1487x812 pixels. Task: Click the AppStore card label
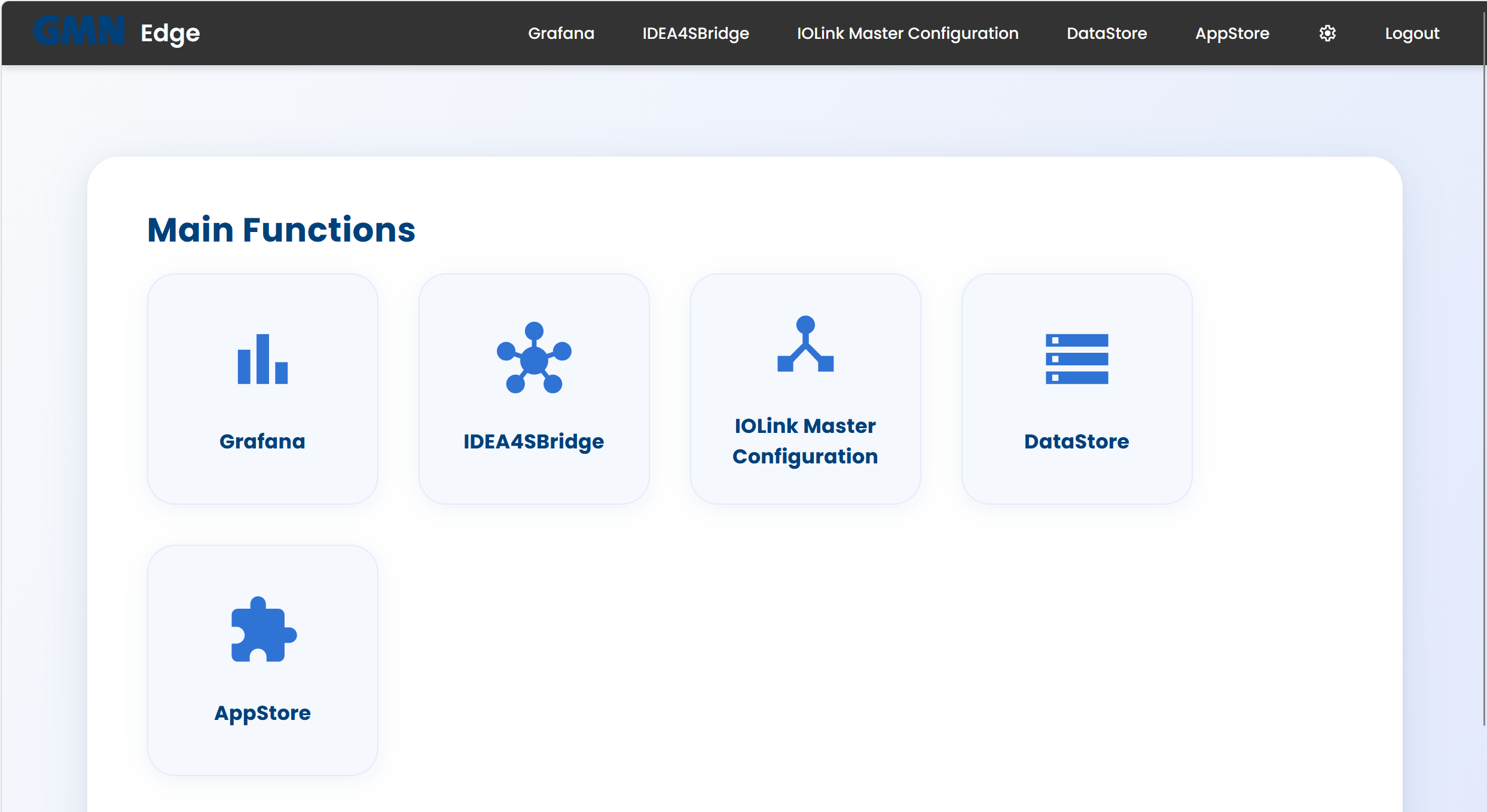click(x=262, y=713)
